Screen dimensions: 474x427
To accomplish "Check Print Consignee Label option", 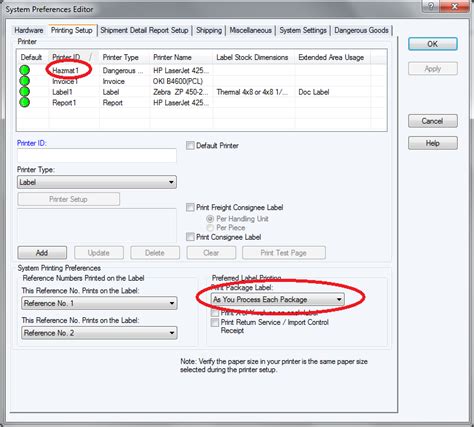I will [190, 237].
